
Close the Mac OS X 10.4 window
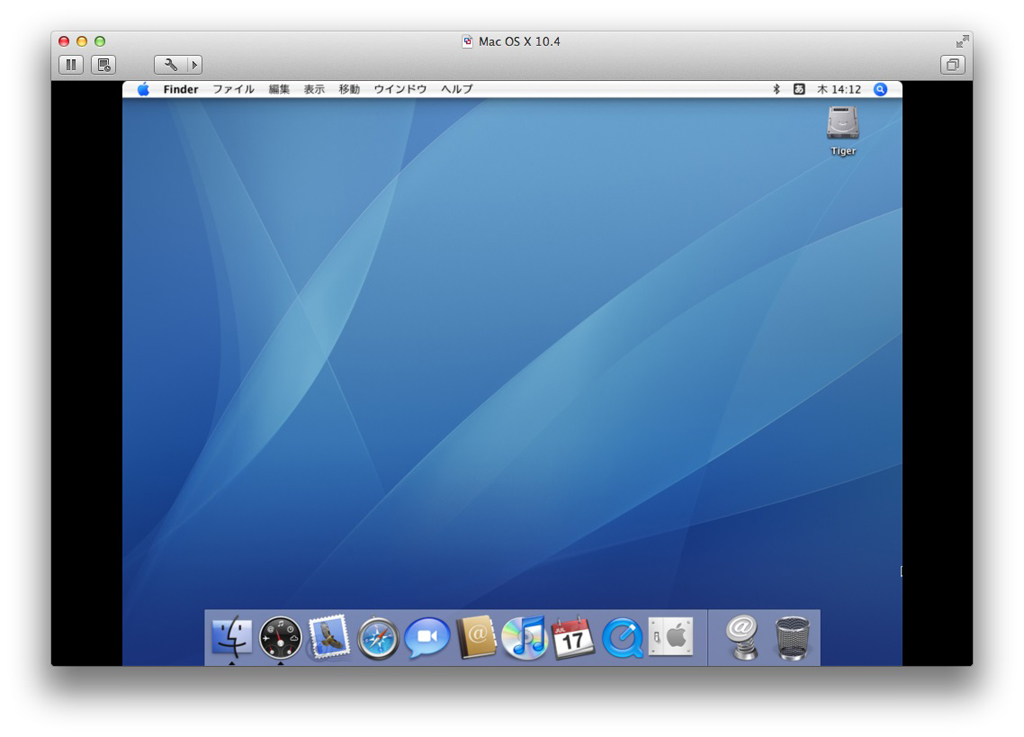tap(64, 42)
